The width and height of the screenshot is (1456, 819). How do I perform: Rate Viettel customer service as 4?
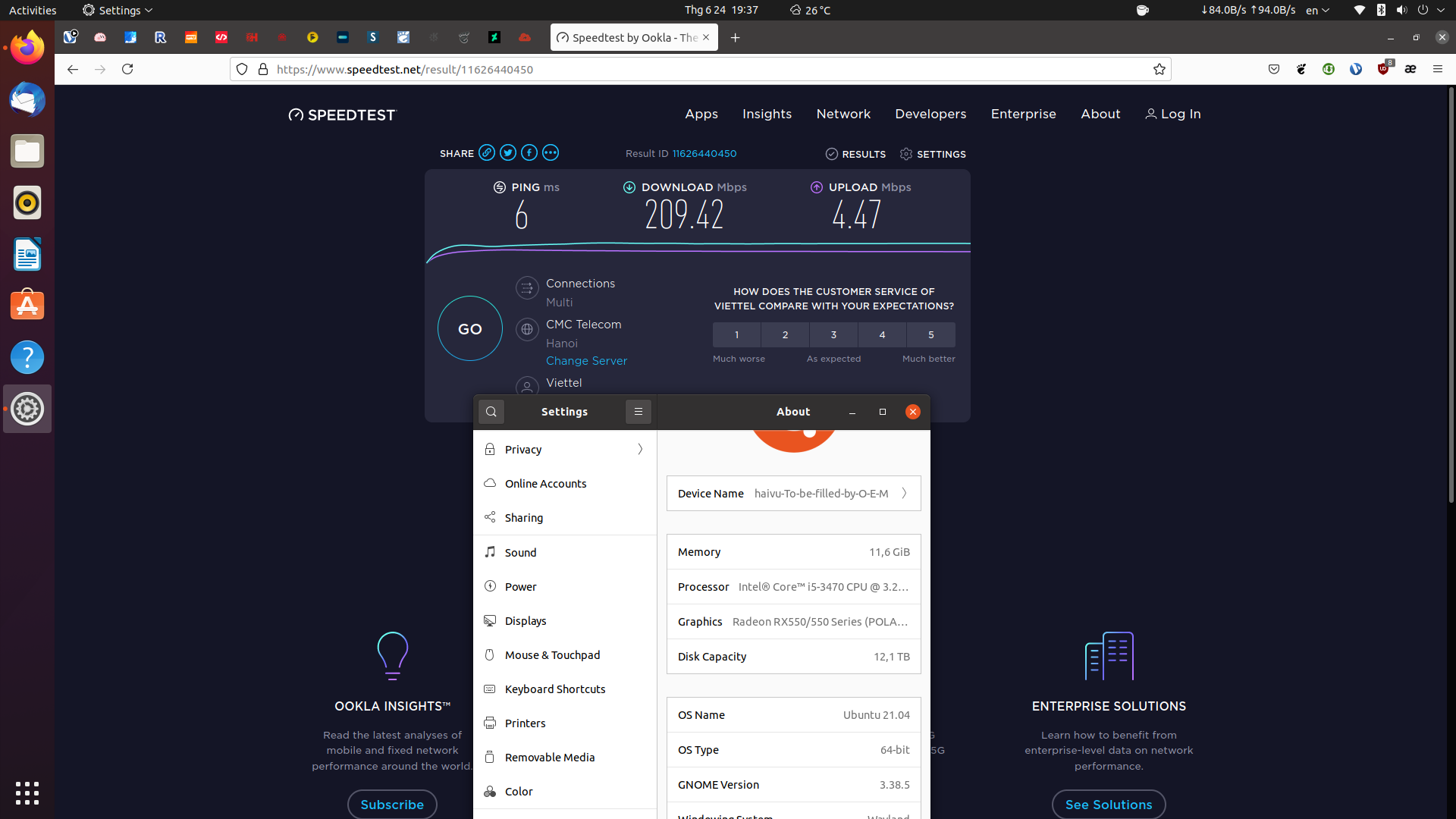(882, 334)
